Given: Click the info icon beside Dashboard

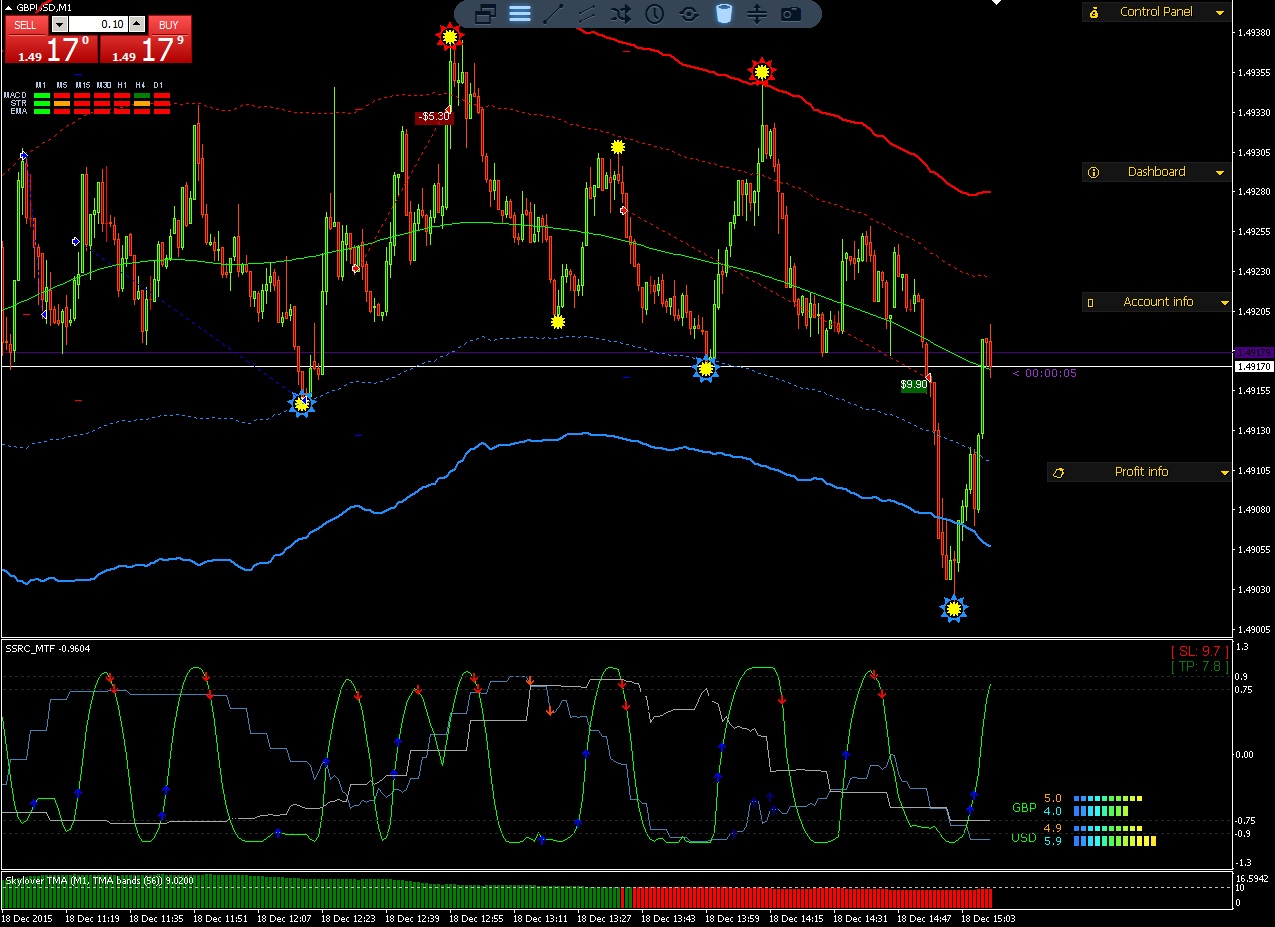Looking at the screenshot, I should 1093,172.
